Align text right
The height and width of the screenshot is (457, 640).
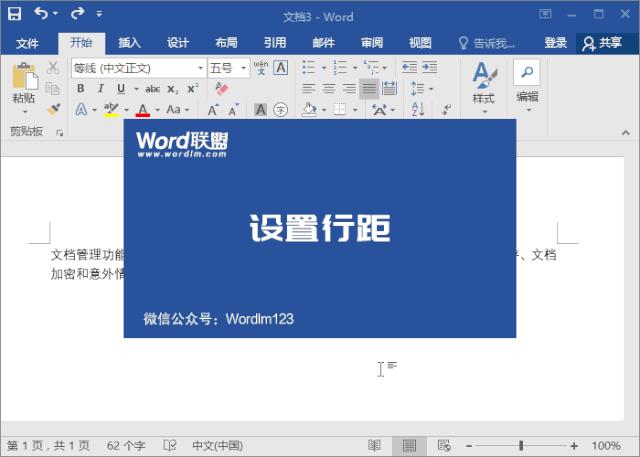[x=349, y=88]
